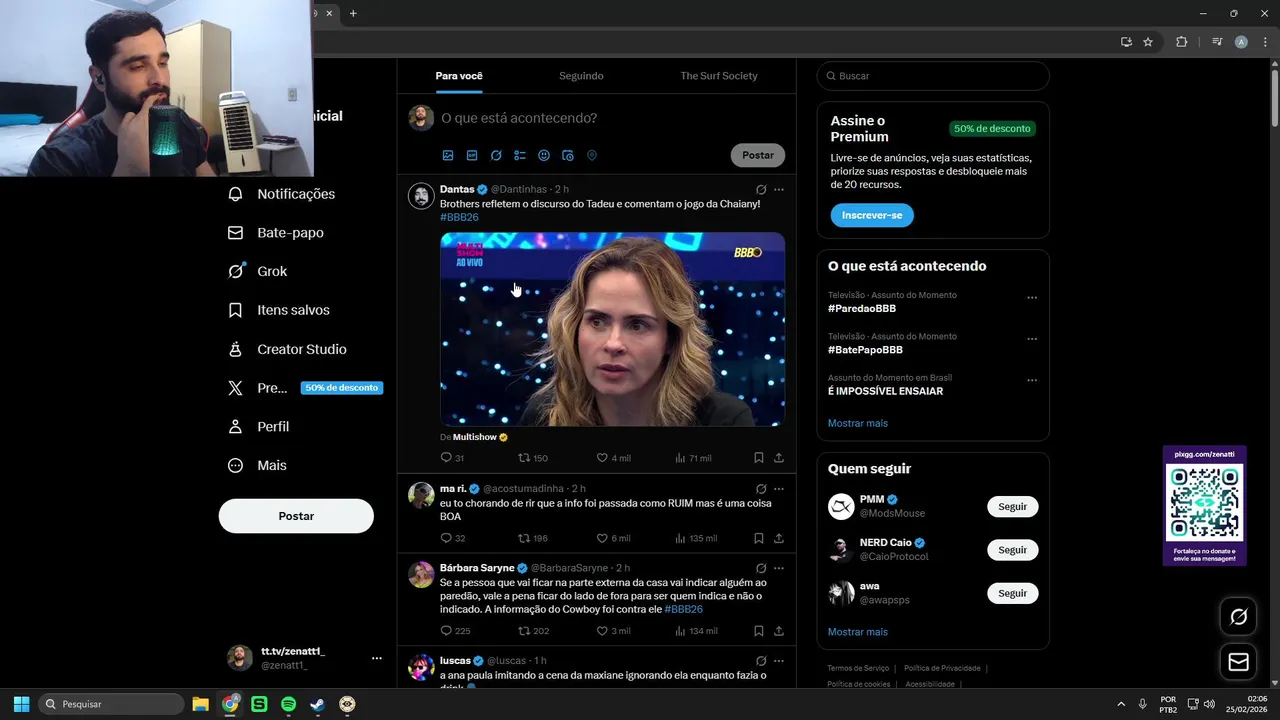Go to Itens salvos bookmarks

point(279,310)
